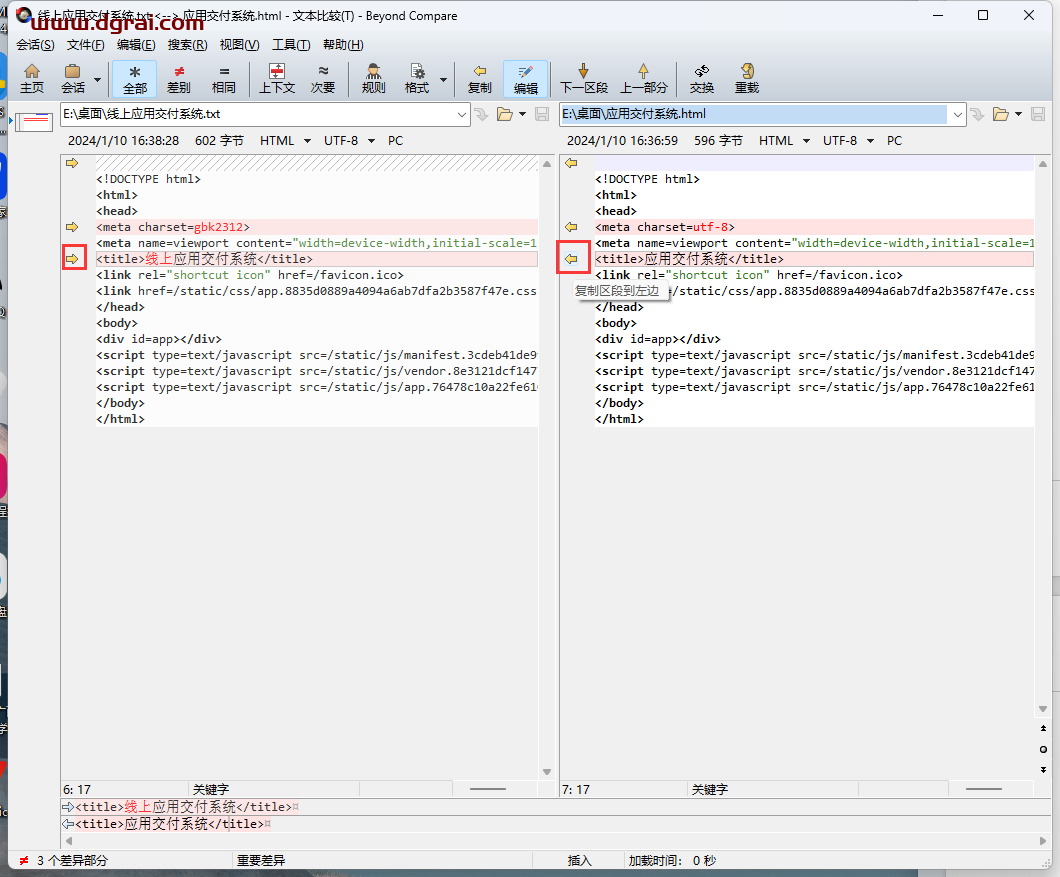The width and height of the screenshot is (1060, 877).
Task: Open right browse-for-file folder icon
Action: tap(1001, 114)
